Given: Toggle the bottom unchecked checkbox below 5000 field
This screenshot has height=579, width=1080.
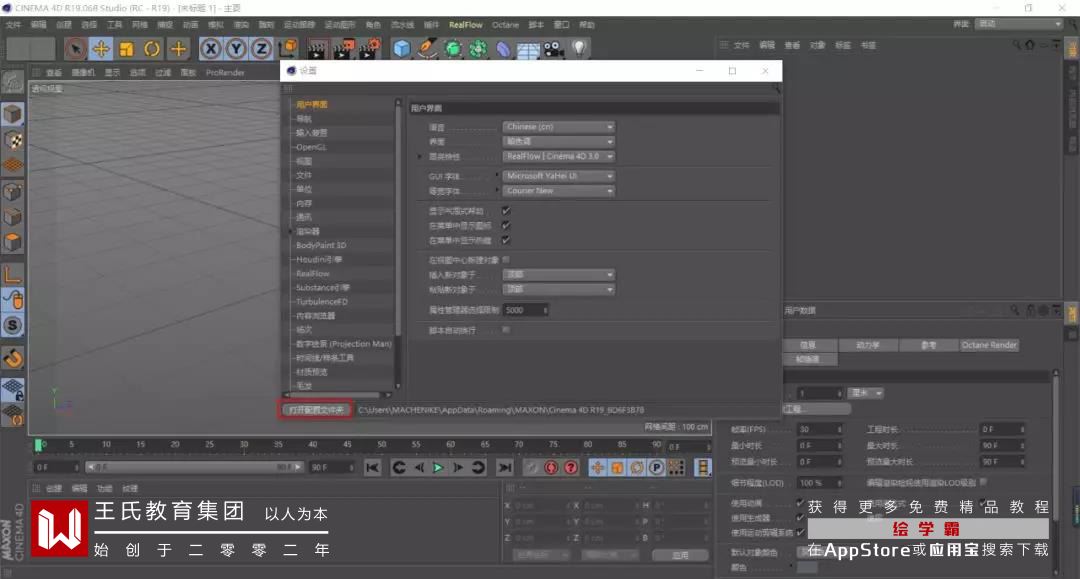Looking at the screenshot, I should point(506,330).
